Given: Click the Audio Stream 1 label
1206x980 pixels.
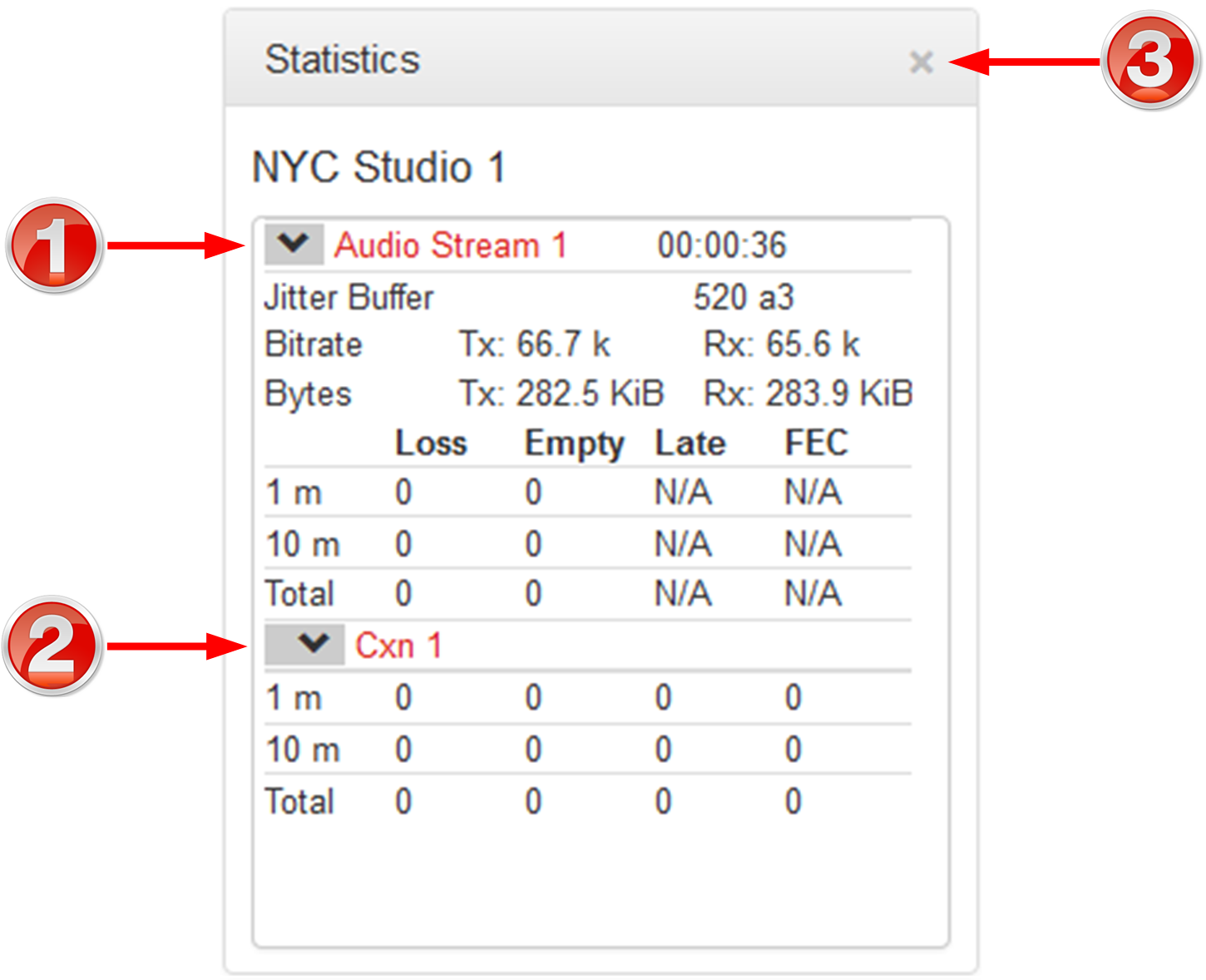Looking at the screenshot, I should [450, 245].
